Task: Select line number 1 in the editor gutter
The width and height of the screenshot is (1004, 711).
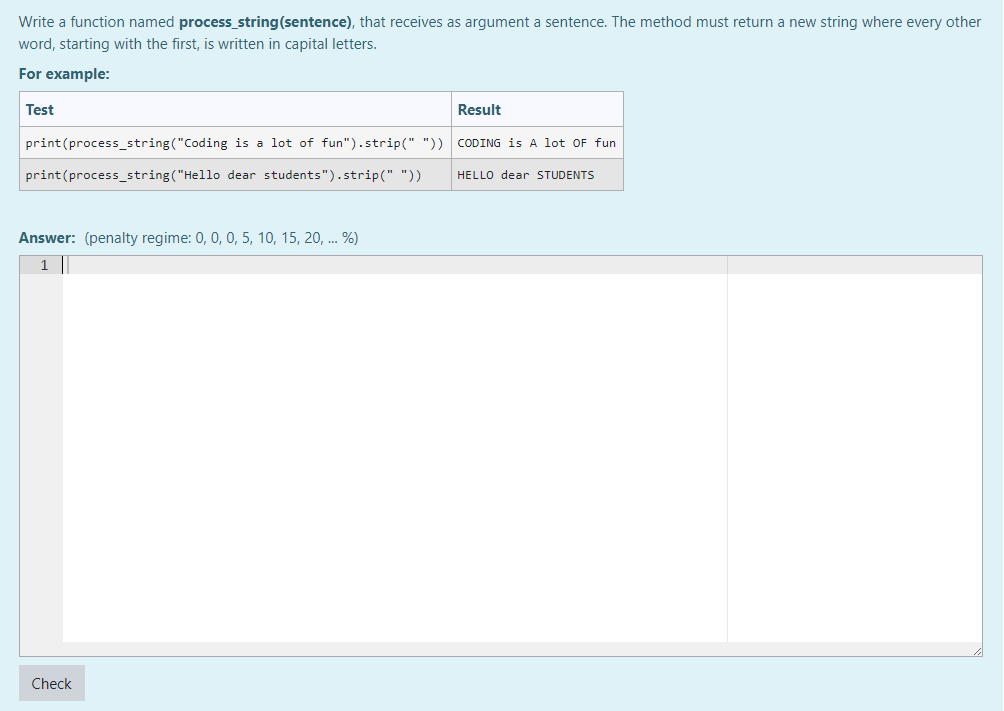Action: tap(42, 265)
